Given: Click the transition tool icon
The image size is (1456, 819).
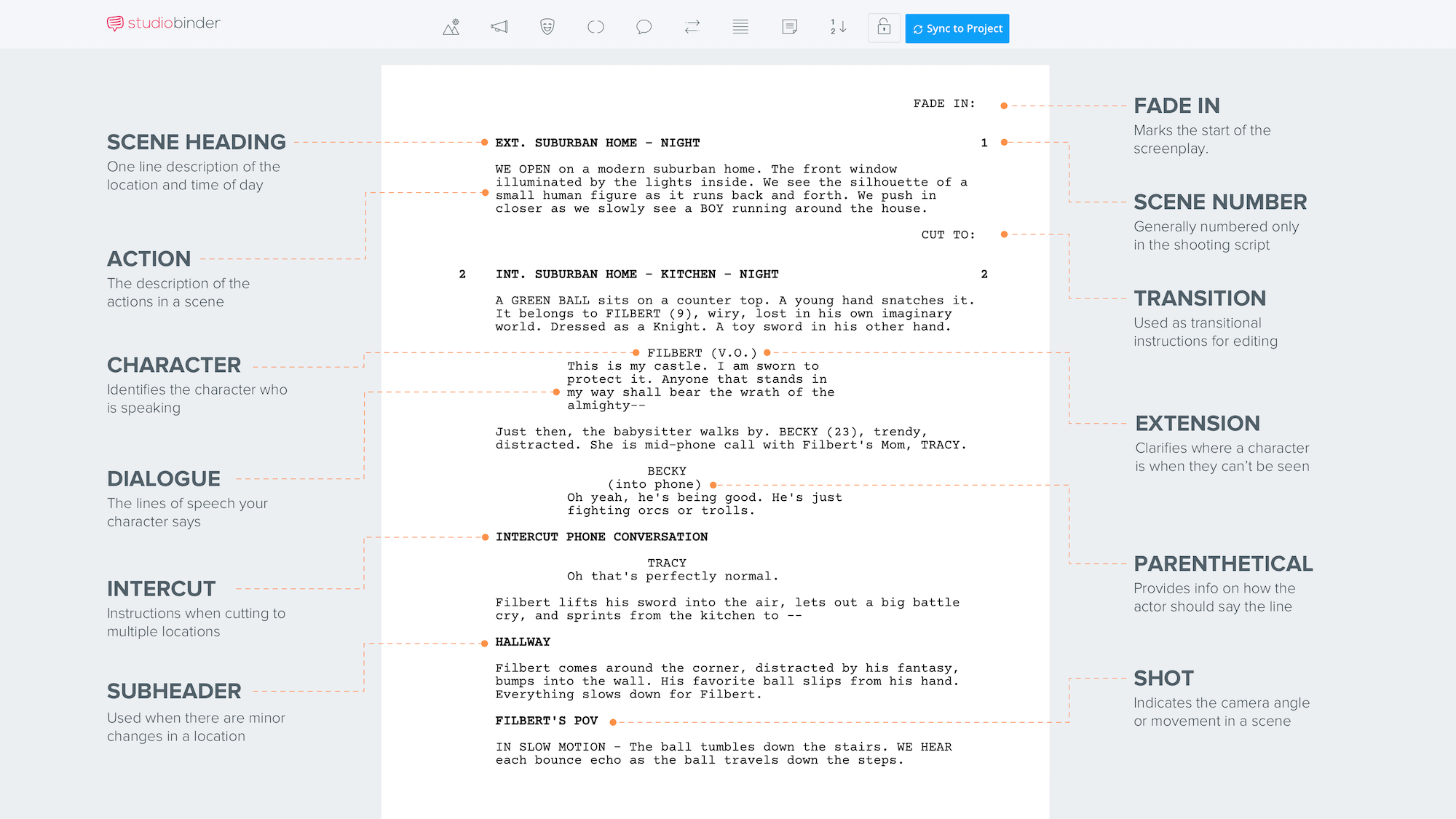Looking at the screenshot, I should click(x=692, y=28).
